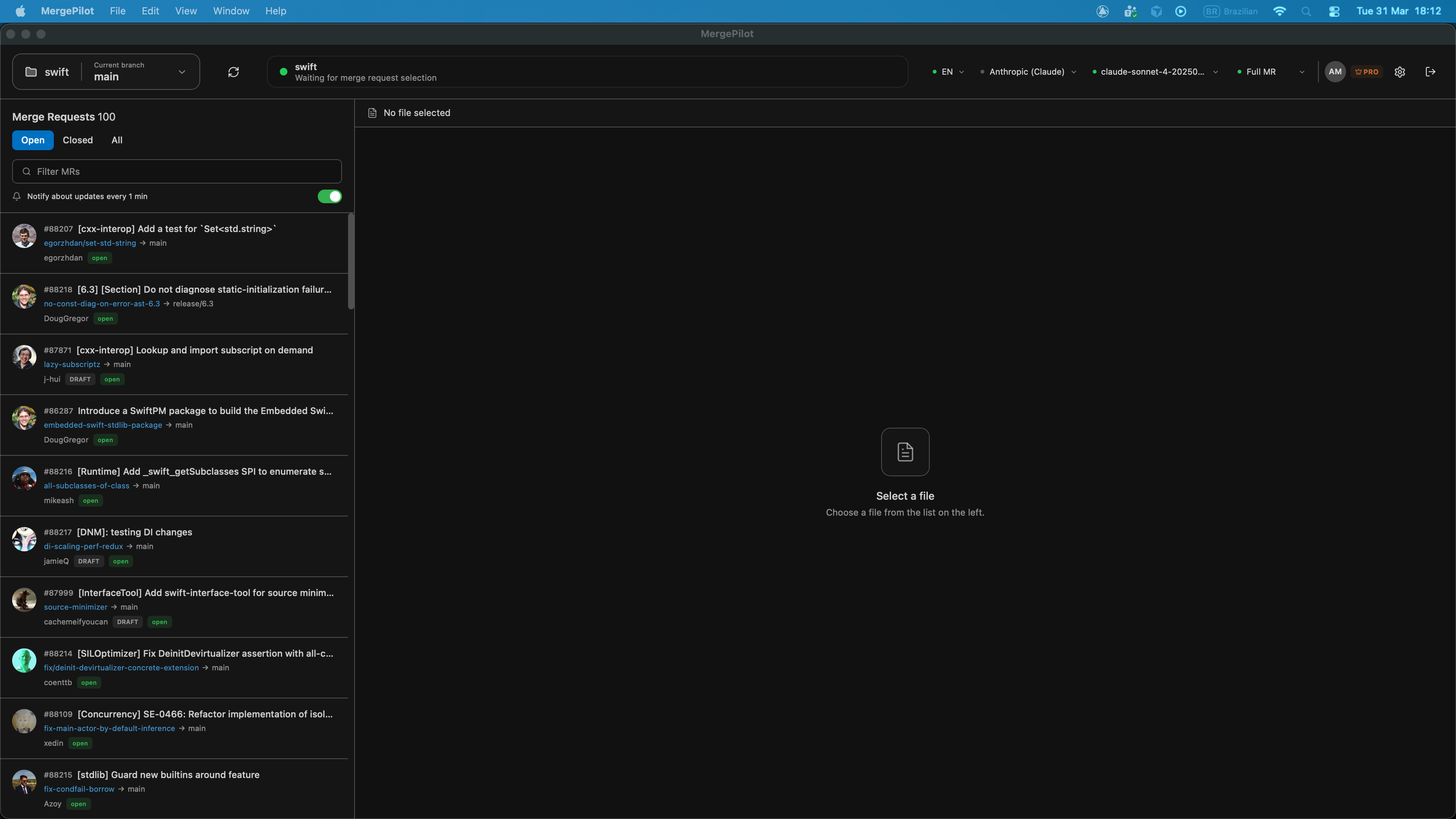The image size is (1456, 819).
Task: Switch to the Closed merge requests filter
Action: click(x=77, y=140)
